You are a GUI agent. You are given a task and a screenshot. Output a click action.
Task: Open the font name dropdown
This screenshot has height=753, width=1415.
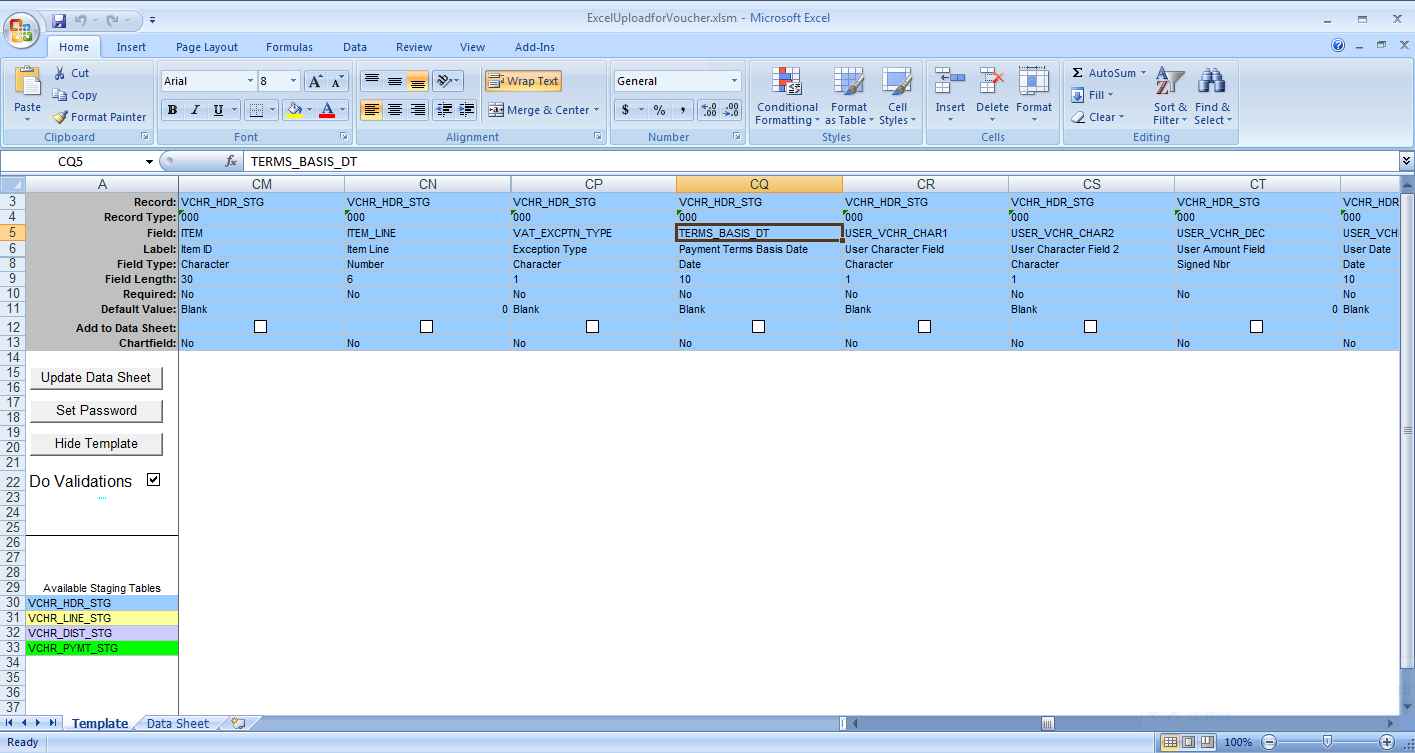[x=249, y=81]
